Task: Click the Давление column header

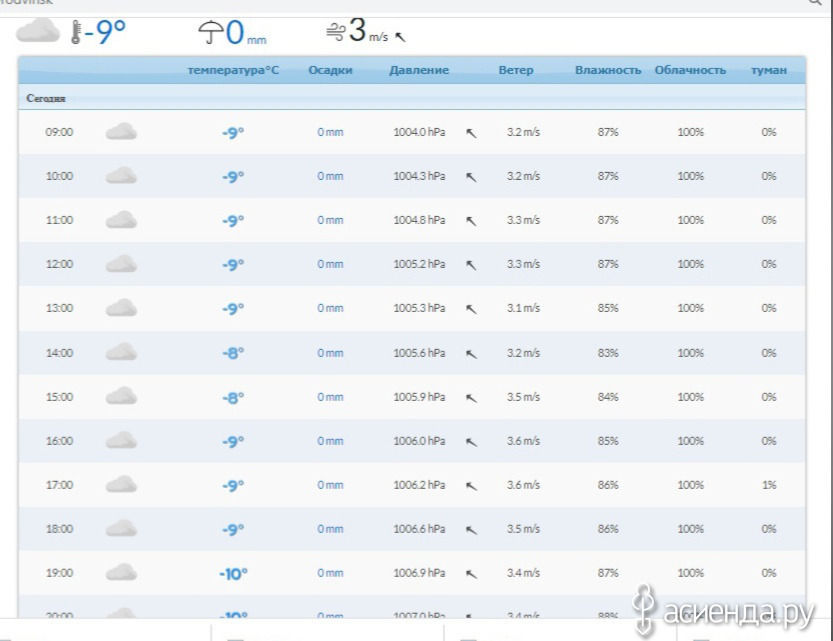Action: (419, 71)
